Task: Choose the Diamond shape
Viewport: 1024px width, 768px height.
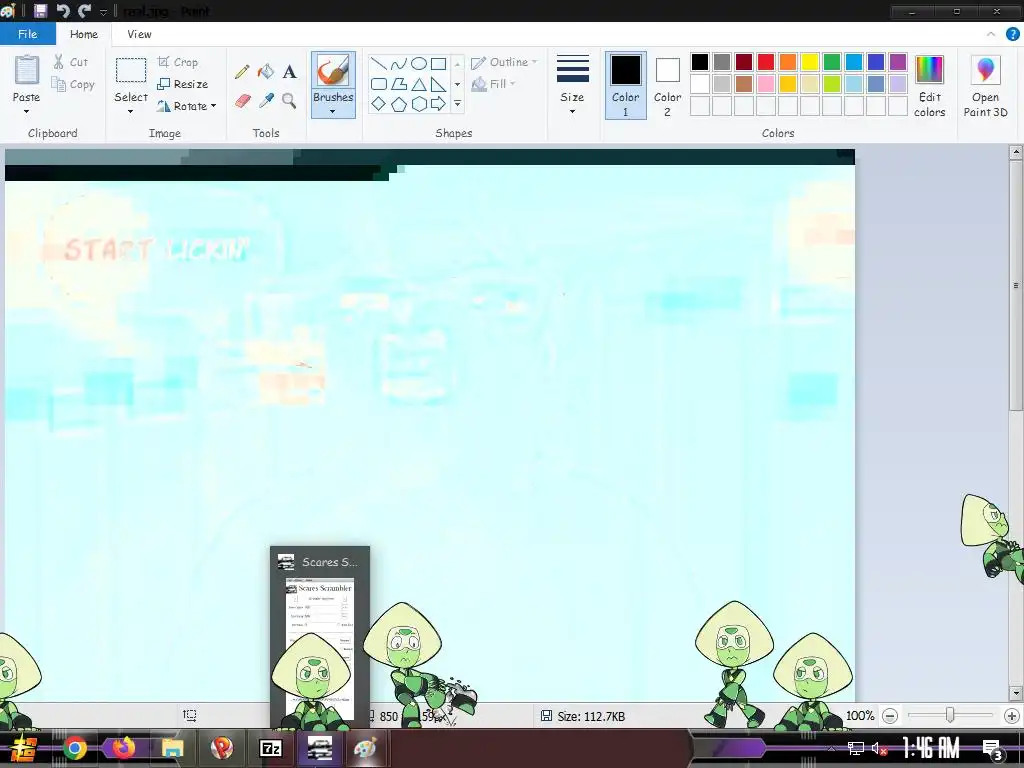Action: (x=378, y=104)
